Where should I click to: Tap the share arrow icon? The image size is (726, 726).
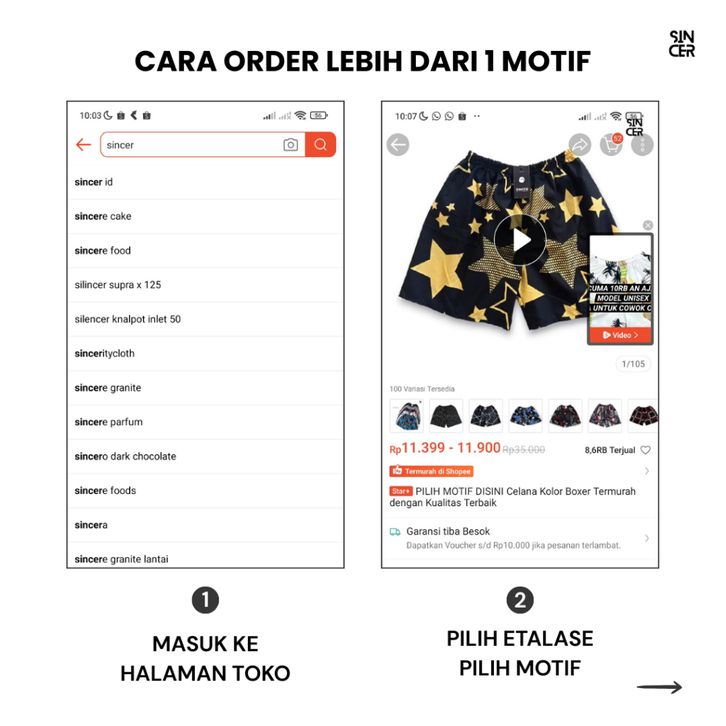580,144
